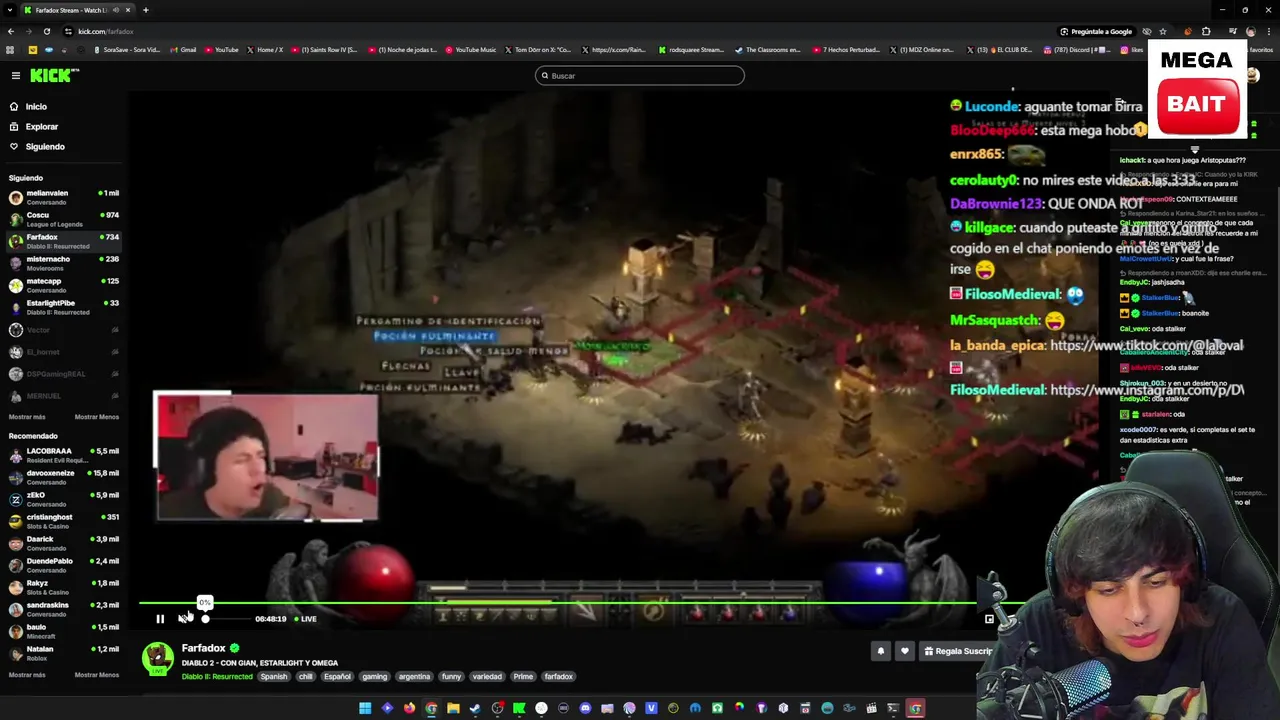Click the Buscar search field

[640, 75]
